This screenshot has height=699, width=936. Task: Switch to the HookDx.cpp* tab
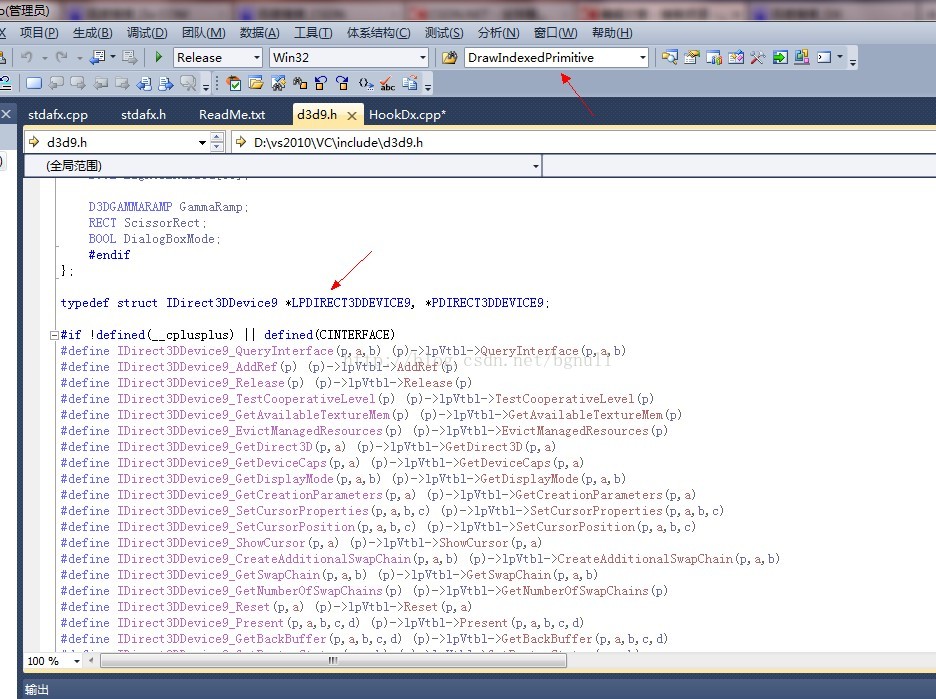coord(408,115)
